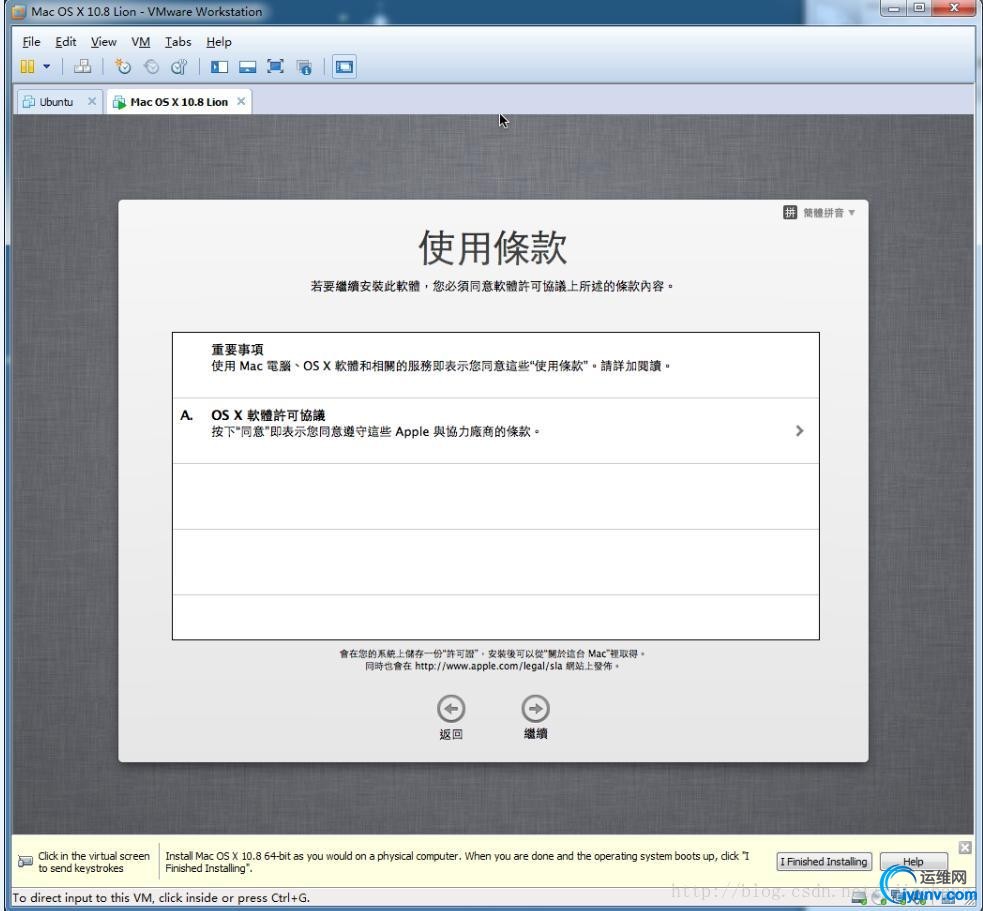This screenshot has width=983, height=911.
Task: Open the View menu
Action: [x=103, y=42]
